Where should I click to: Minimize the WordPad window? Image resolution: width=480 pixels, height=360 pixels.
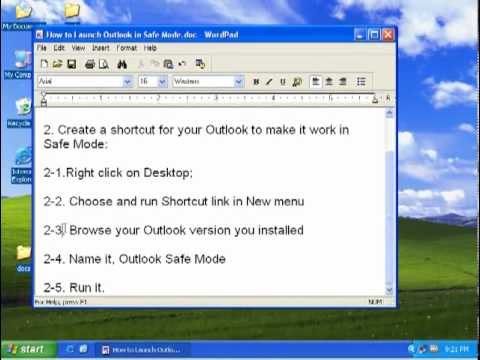[359, 35]
